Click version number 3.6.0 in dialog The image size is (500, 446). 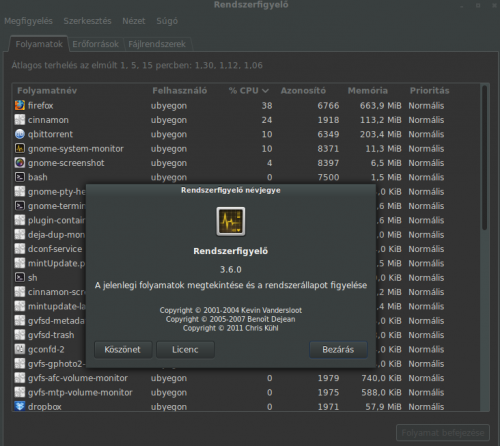pyautogui.click(x=231, y=269)
